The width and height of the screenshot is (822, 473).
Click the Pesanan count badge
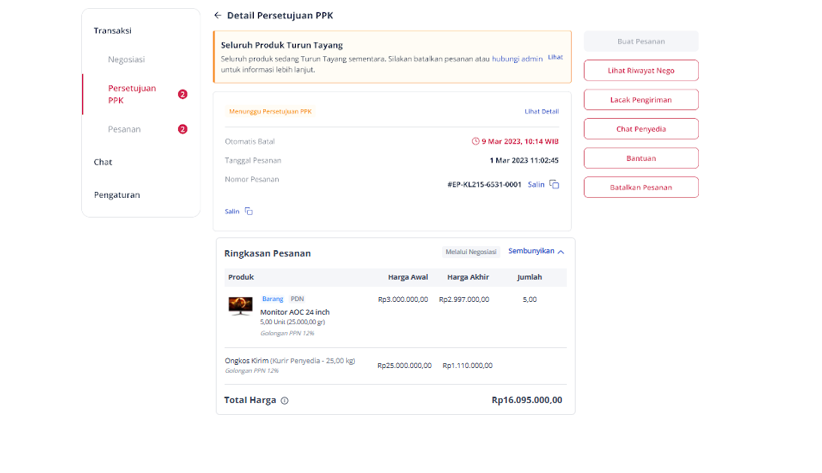click(182, 129)
